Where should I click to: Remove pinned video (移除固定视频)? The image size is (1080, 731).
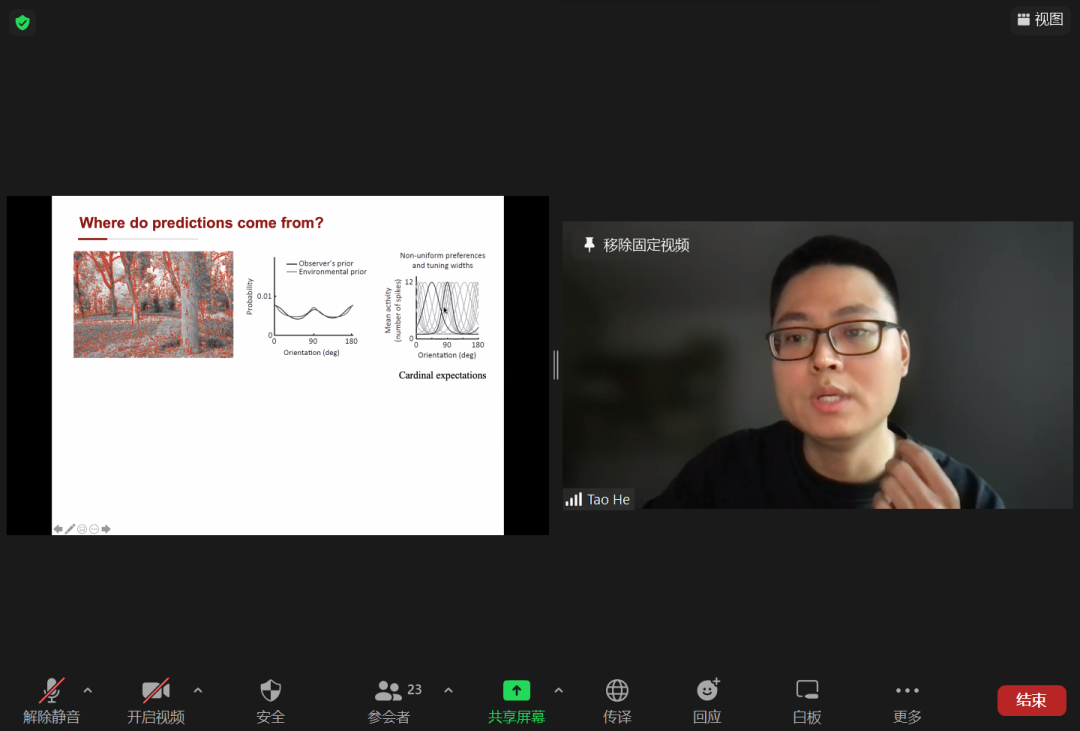pos(636,245)
